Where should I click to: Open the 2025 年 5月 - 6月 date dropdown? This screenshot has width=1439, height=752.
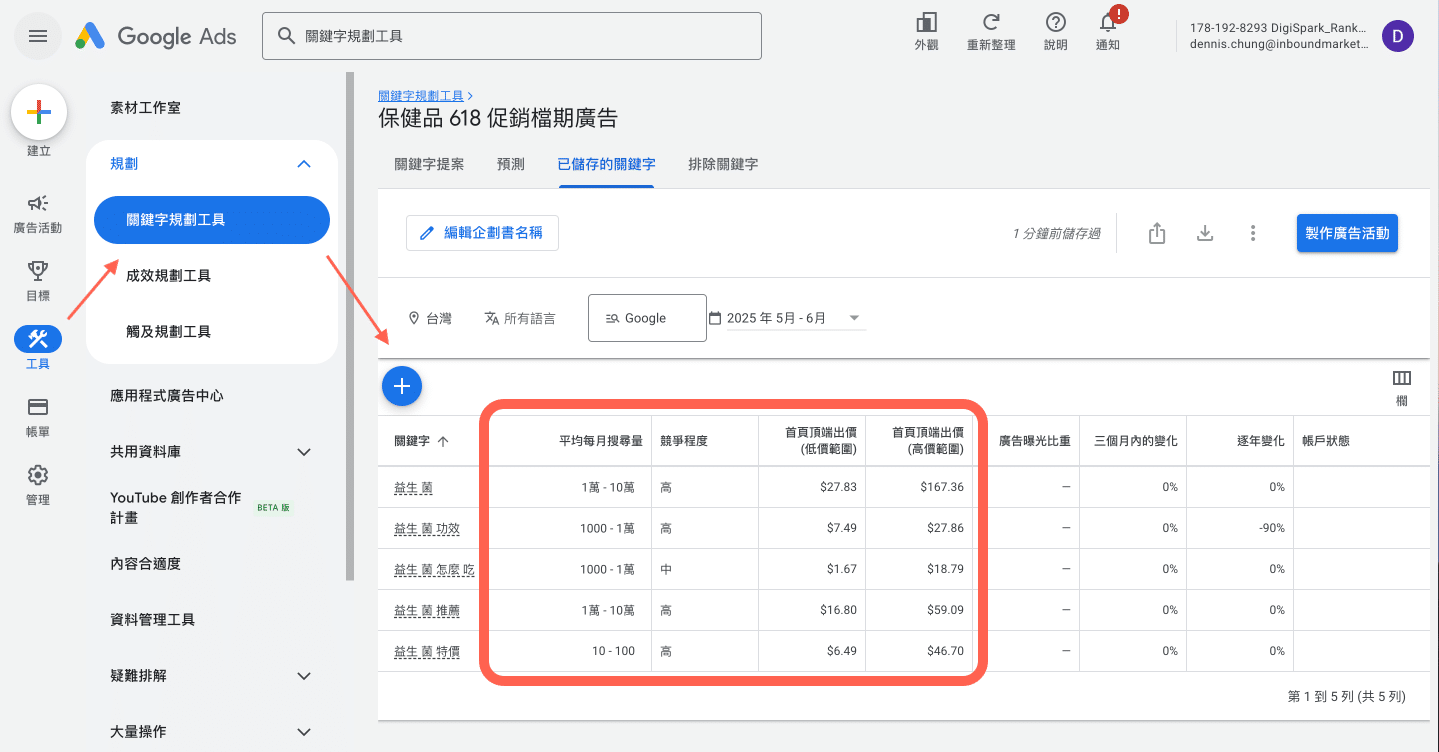coord(786,318)
